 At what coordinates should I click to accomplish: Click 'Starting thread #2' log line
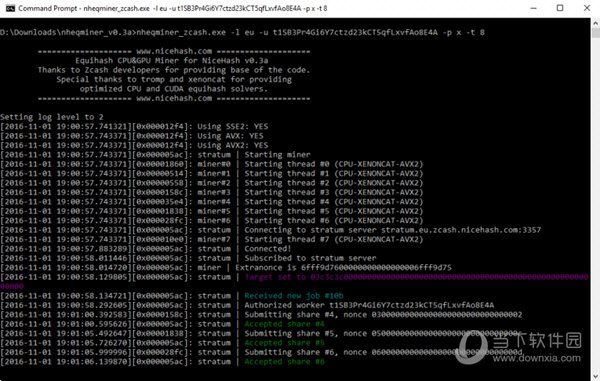(212, 183)
